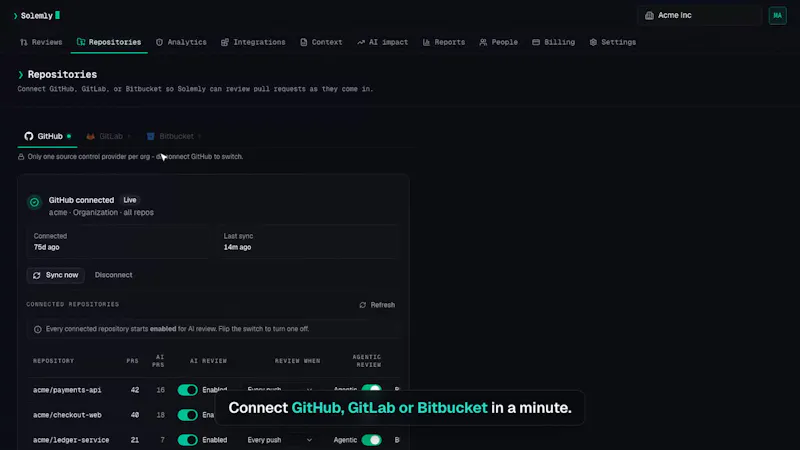Toggle Agentic review for acme/payments-api

coord(371,390)
